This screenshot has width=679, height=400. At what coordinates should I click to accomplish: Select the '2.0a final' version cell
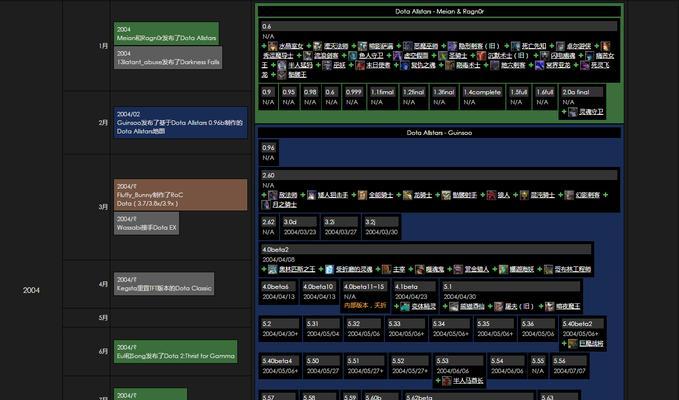pos(582,102)
